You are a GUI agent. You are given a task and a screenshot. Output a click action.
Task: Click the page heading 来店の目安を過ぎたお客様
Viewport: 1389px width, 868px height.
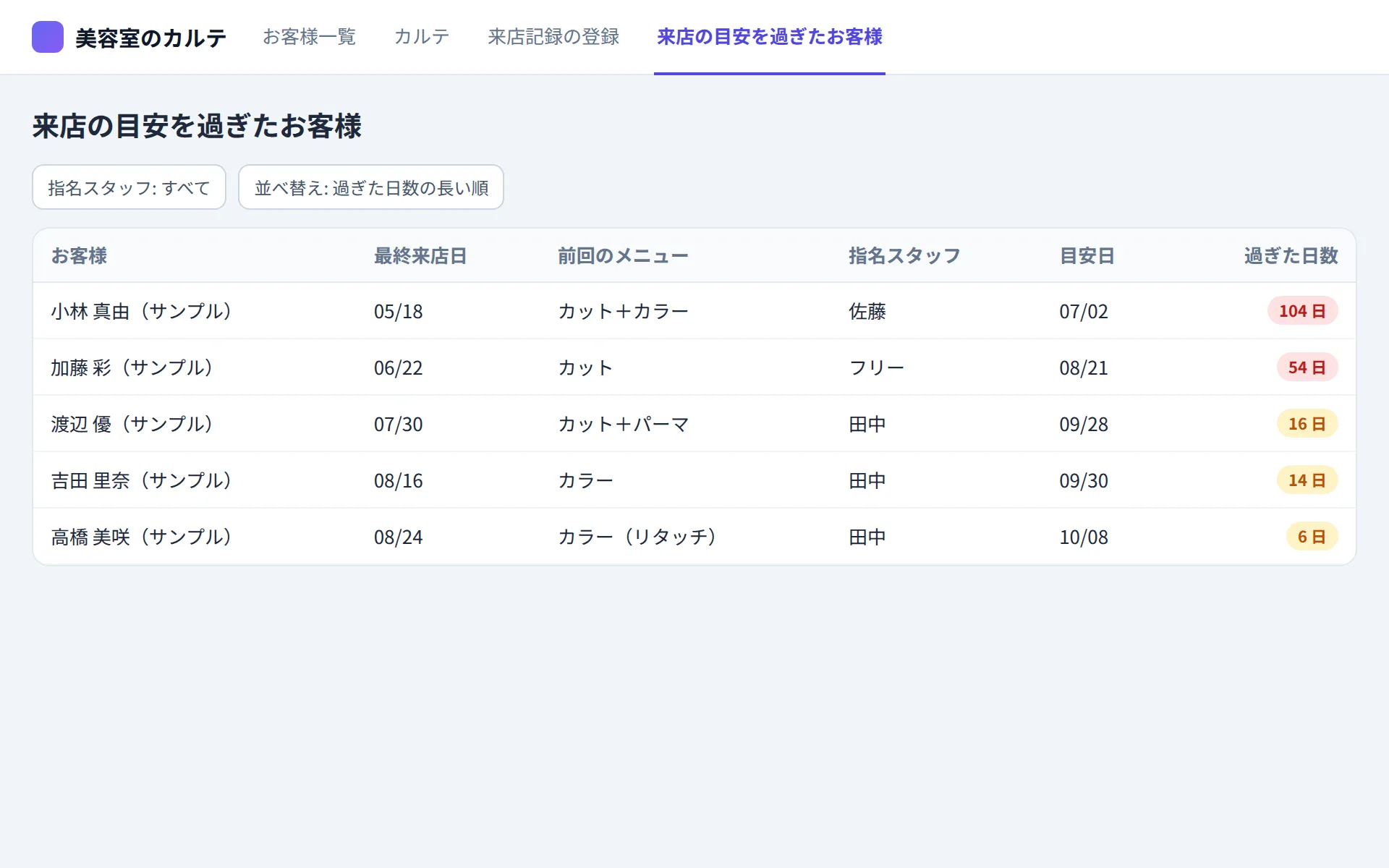(x=197, y=126)
